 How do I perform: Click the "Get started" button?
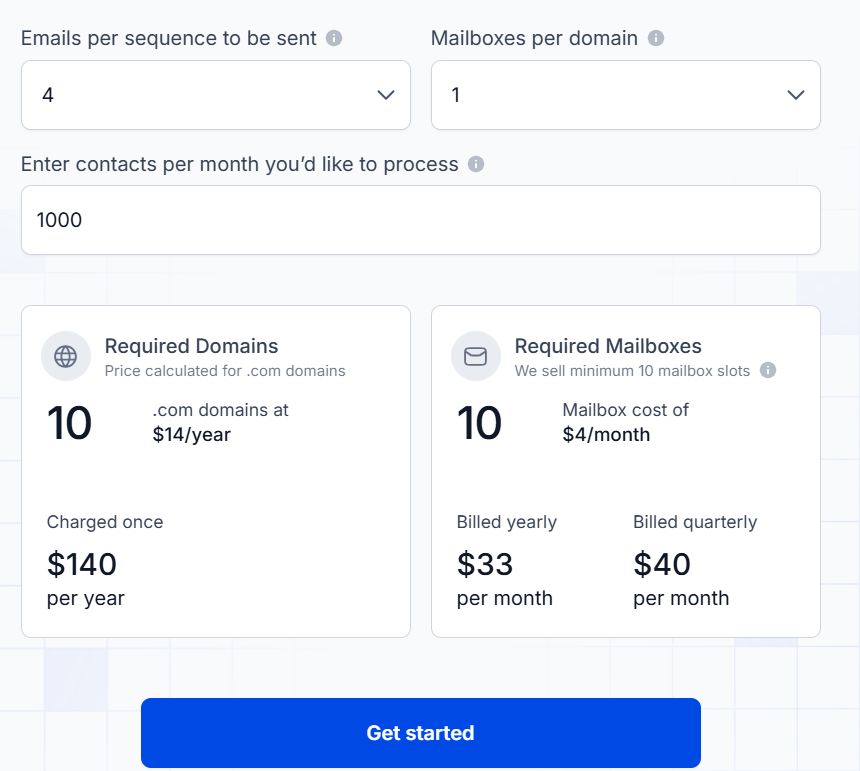tap(421, 733)
